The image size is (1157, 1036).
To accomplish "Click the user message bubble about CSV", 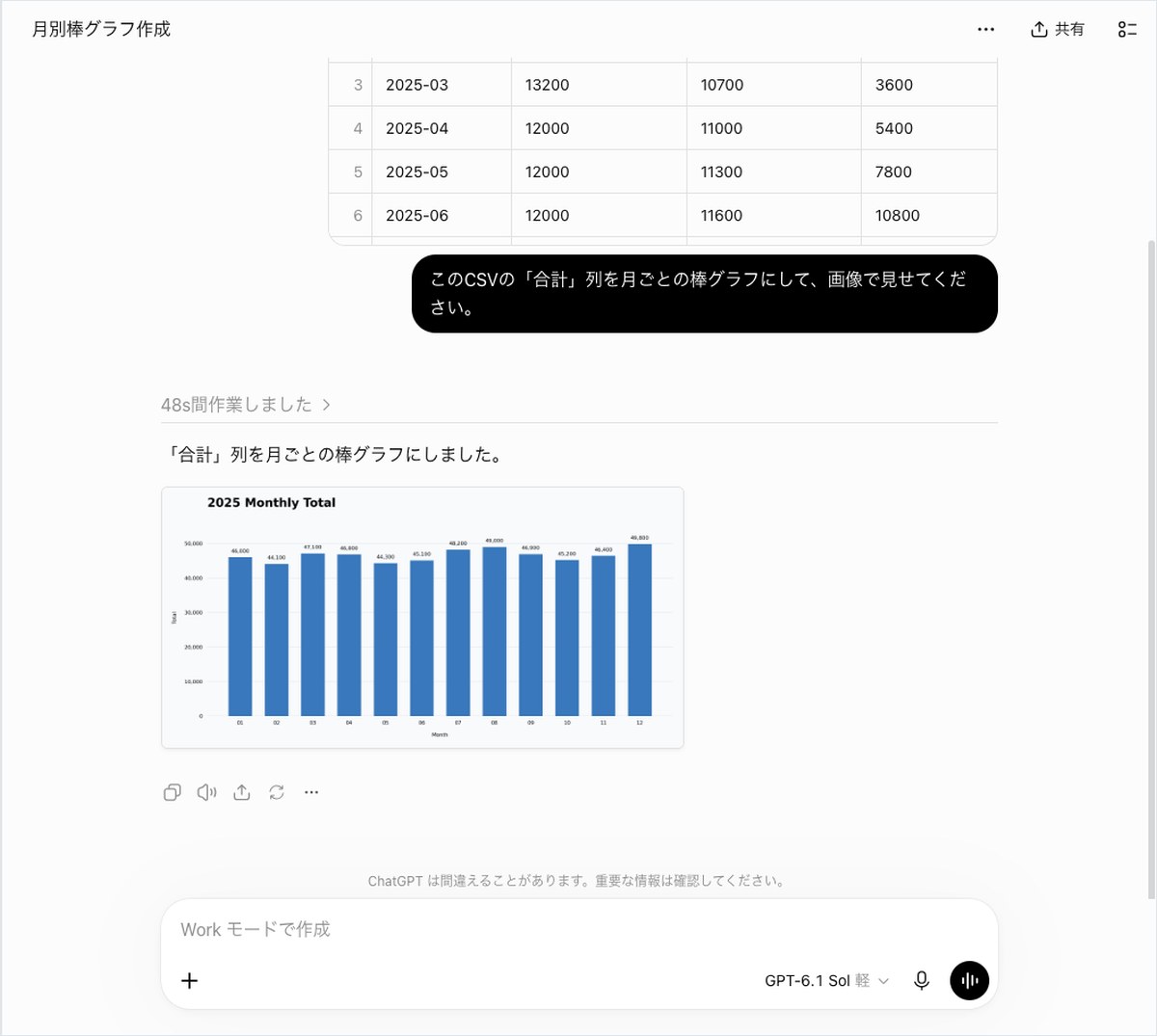I will 705,294.
